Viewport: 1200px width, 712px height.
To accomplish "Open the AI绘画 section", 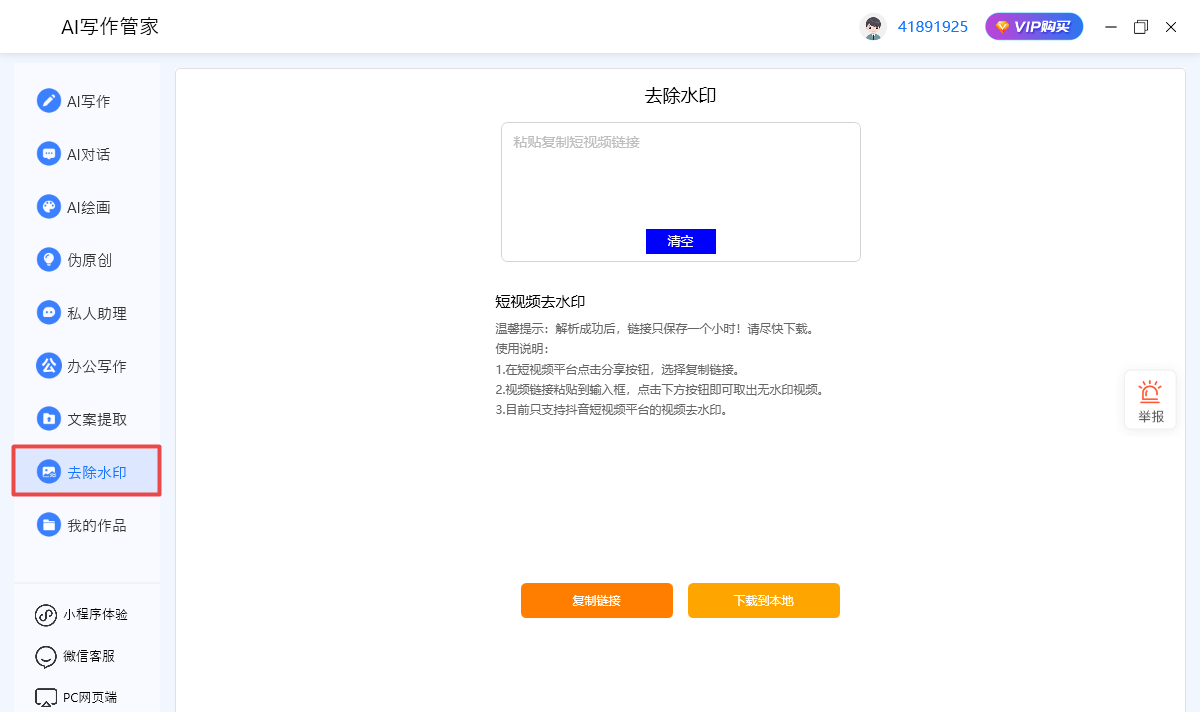I will click(87, 207).
